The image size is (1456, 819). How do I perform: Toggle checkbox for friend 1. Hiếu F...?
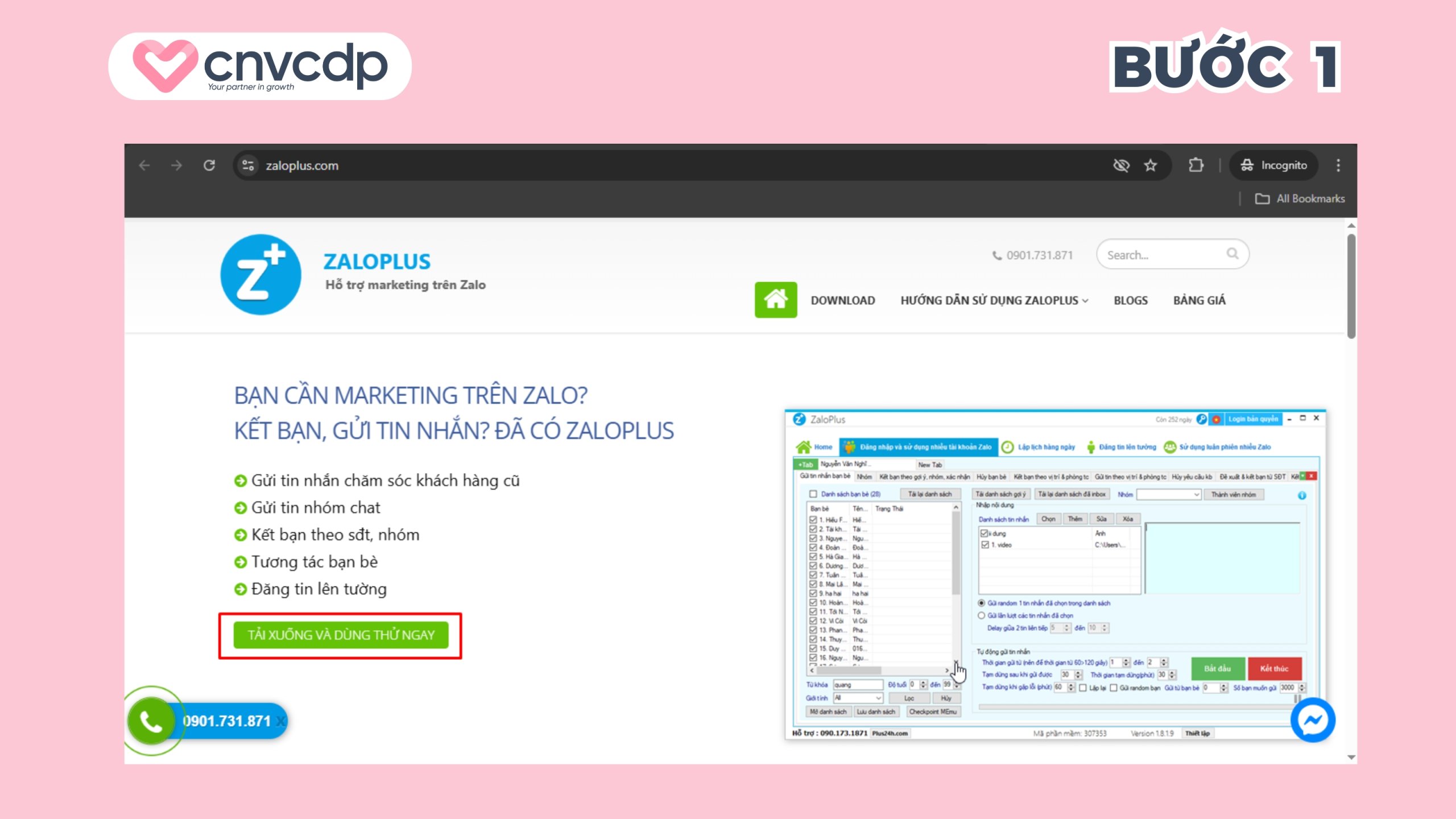pyautogui.click(x=813, y=520)
